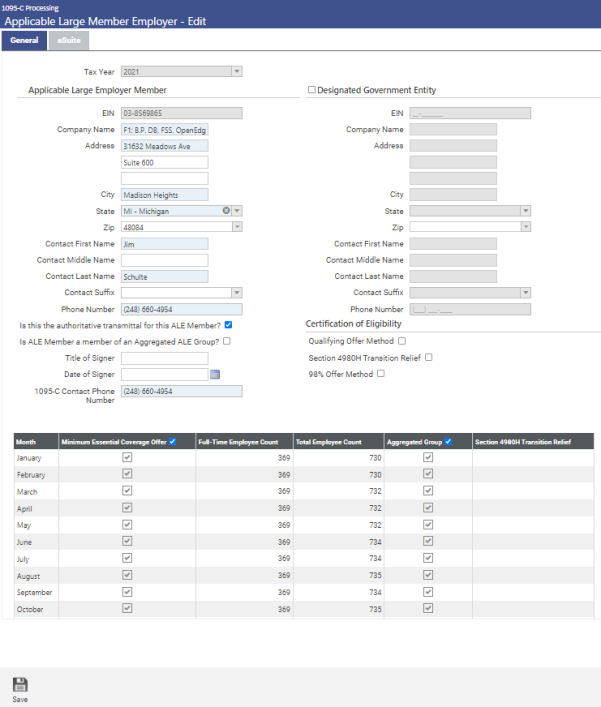Viewport: 601px width, 707px height.
Task: Switch to the eSuite tab
Action: pos(69,40)
